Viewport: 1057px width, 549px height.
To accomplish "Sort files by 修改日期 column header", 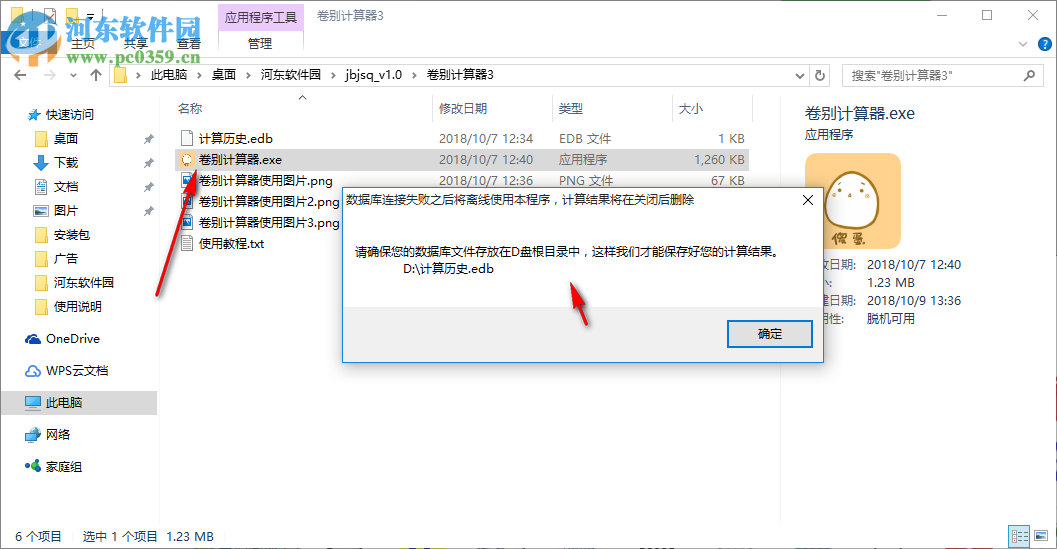I will 462,109.
